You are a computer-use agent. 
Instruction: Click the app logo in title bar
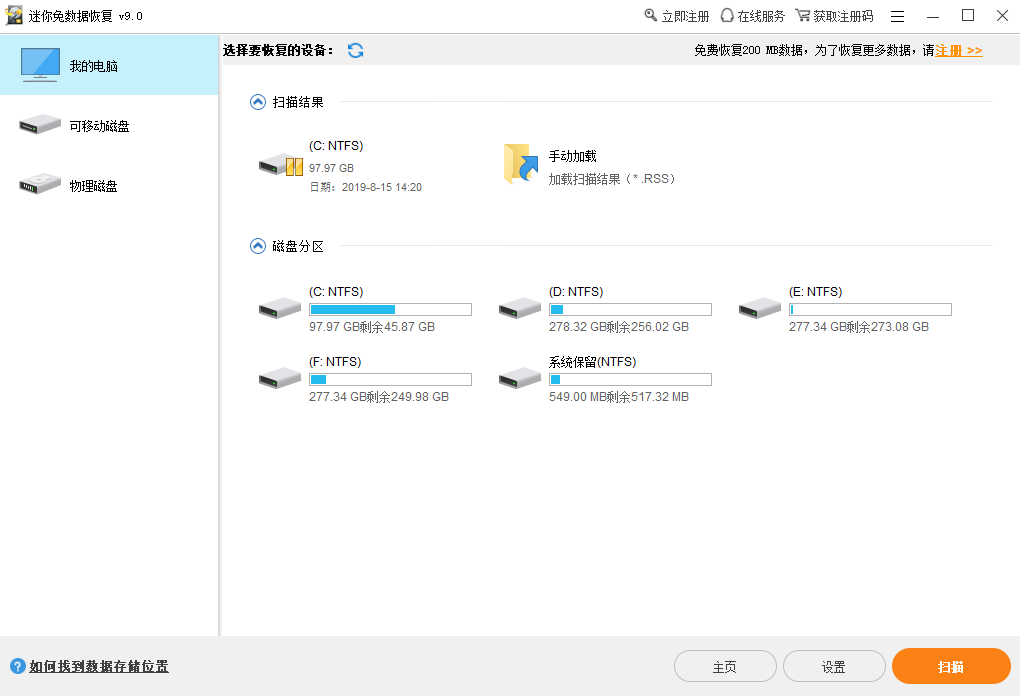point(14,16)
